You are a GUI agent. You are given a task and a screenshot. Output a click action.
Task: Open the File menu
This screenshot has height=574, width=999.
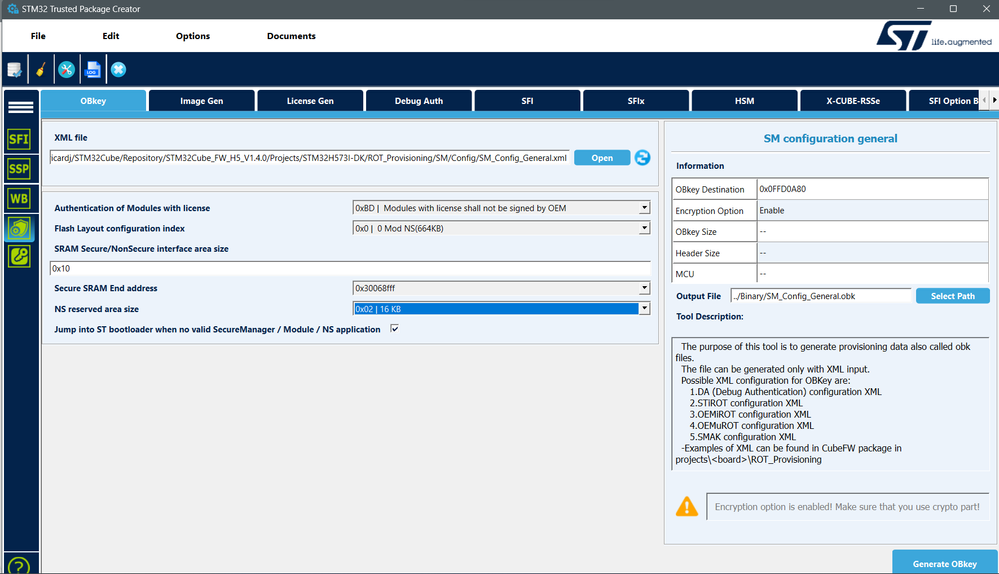point(38,36)
